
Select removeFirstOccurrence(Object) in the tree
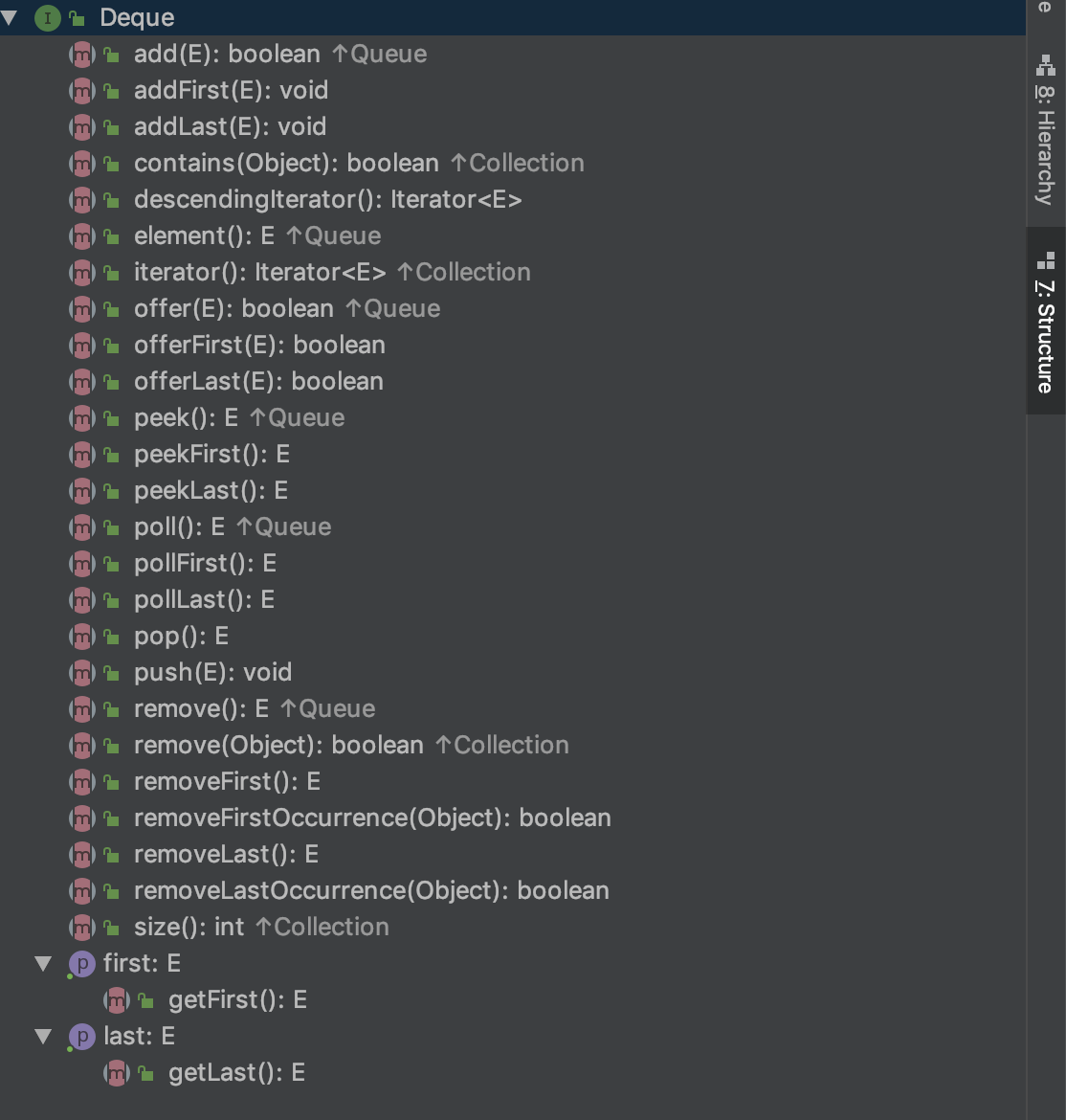tap(372, 818)
